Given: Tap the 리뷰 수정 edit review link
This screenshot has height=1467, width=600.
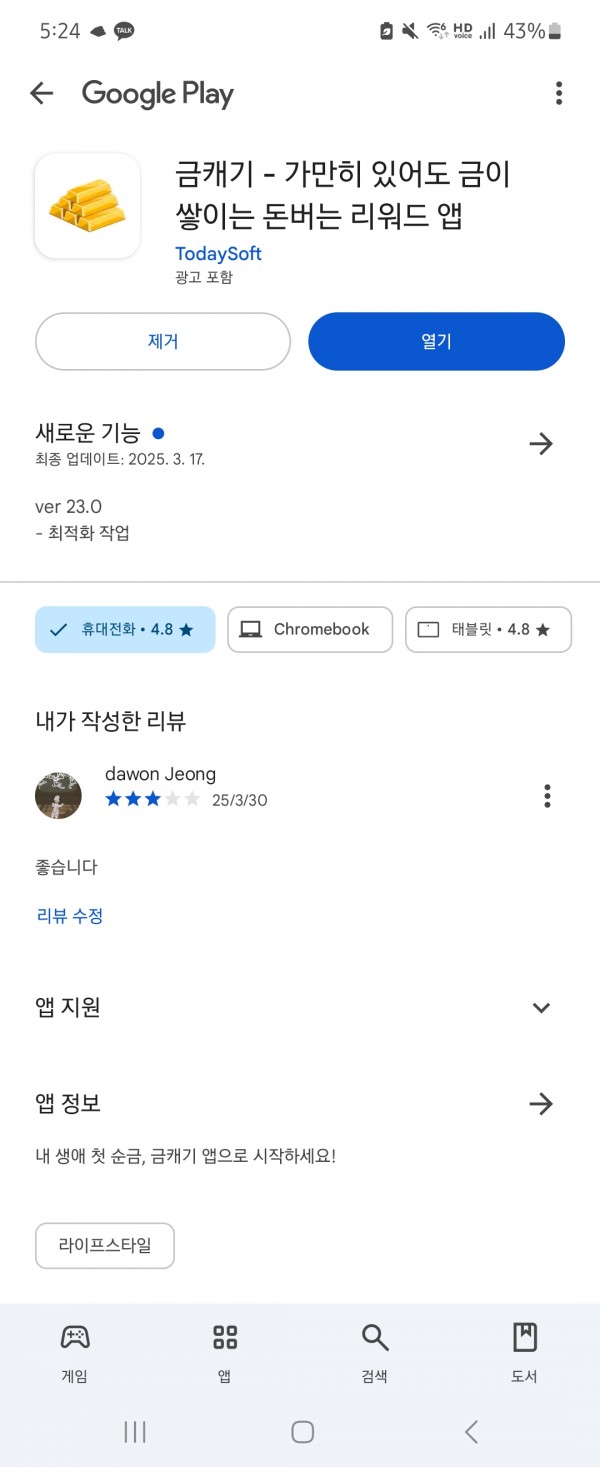Looking at the screenshot, I should (70, 915).
